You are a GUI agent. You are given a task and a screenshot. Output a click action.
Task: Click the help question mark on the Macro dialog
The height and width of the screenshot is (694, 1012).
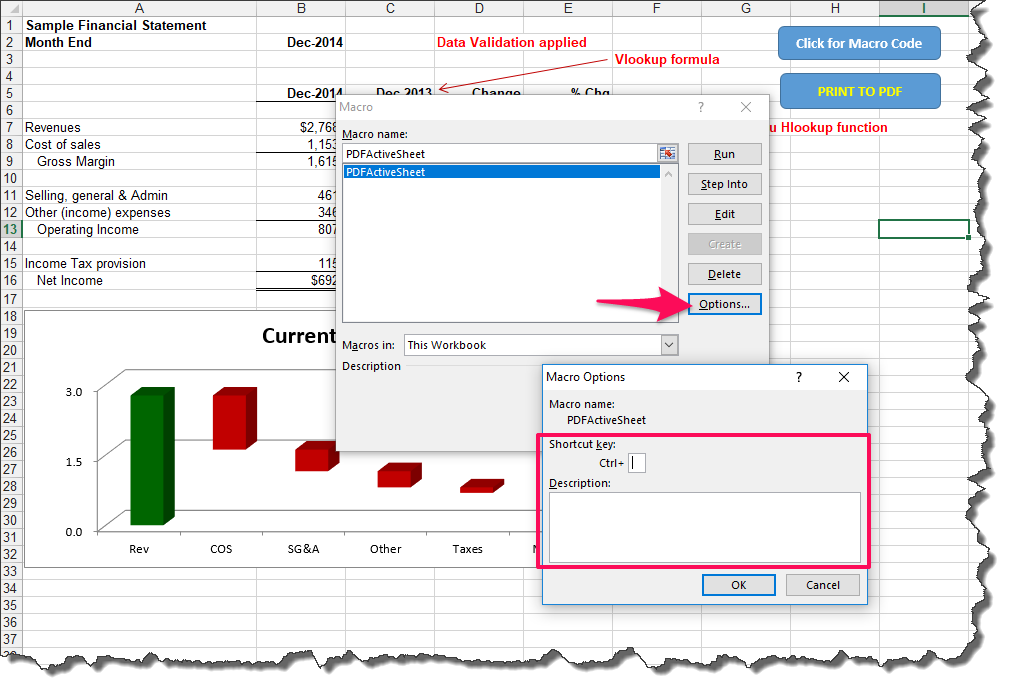point(700,107)
